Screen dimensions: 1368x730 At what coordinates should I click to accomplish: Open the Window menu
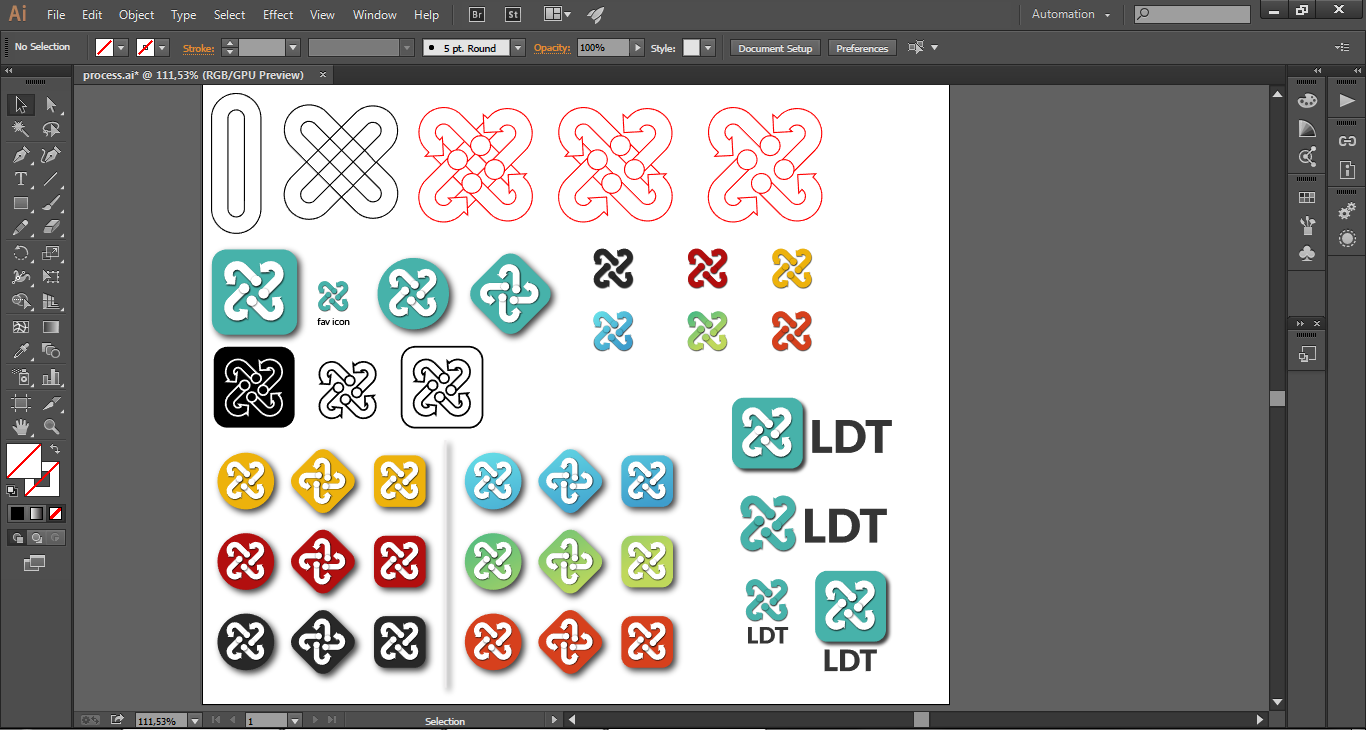click(x=375, y=15)
